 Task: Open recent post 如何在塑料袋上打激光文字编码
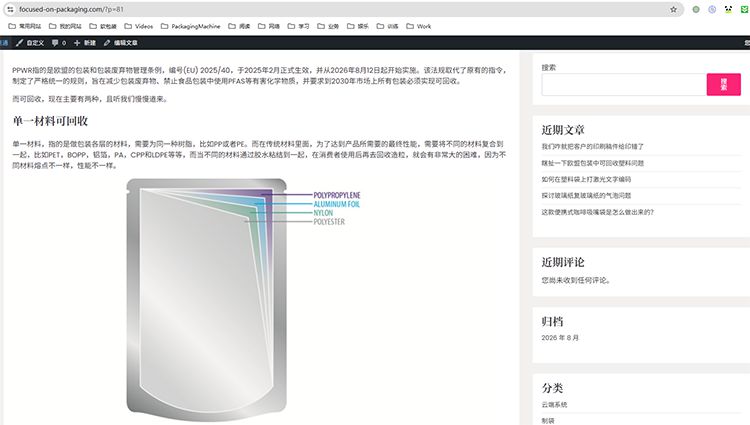pyautogui.click(x=586, y=179)
